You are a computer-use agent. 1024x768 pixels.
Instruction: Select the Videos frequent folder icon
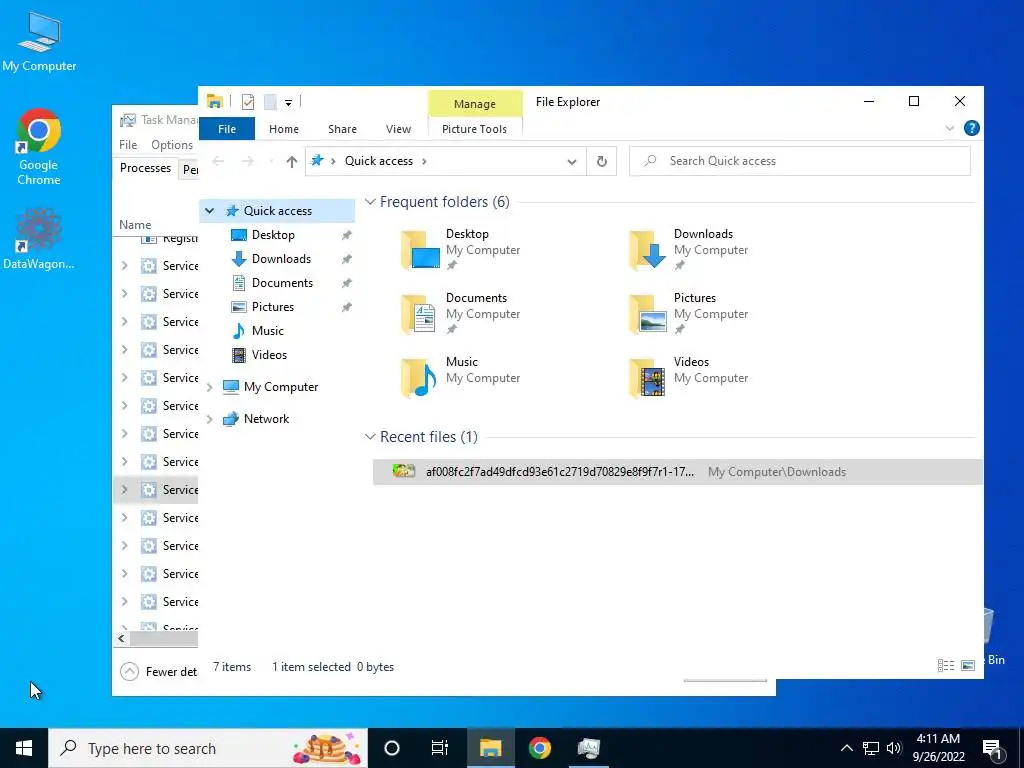click(647, 377)
